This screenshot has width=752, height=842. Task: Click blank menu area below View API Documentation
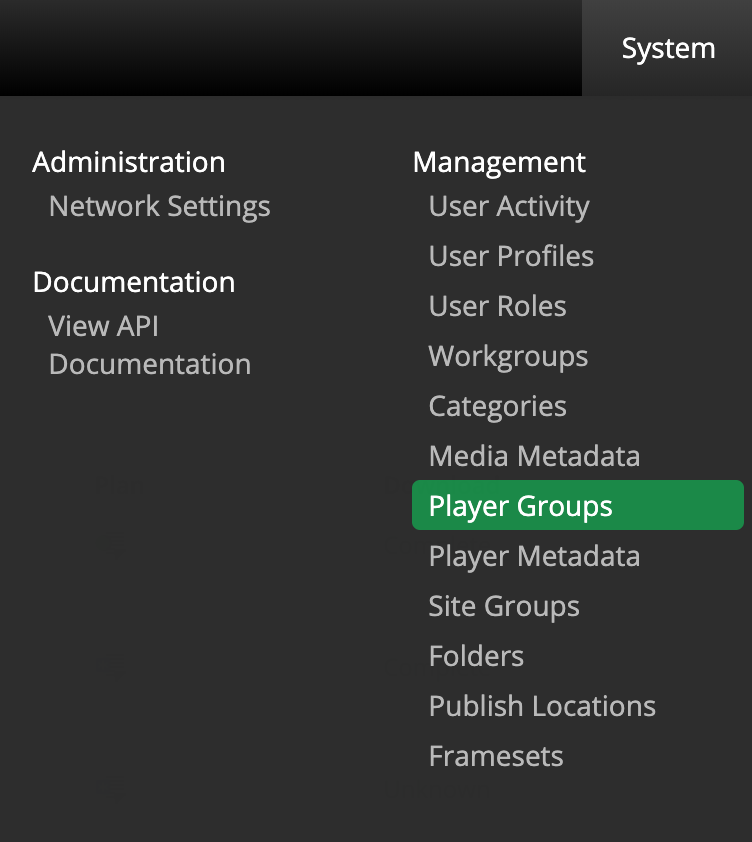[200, 560]
